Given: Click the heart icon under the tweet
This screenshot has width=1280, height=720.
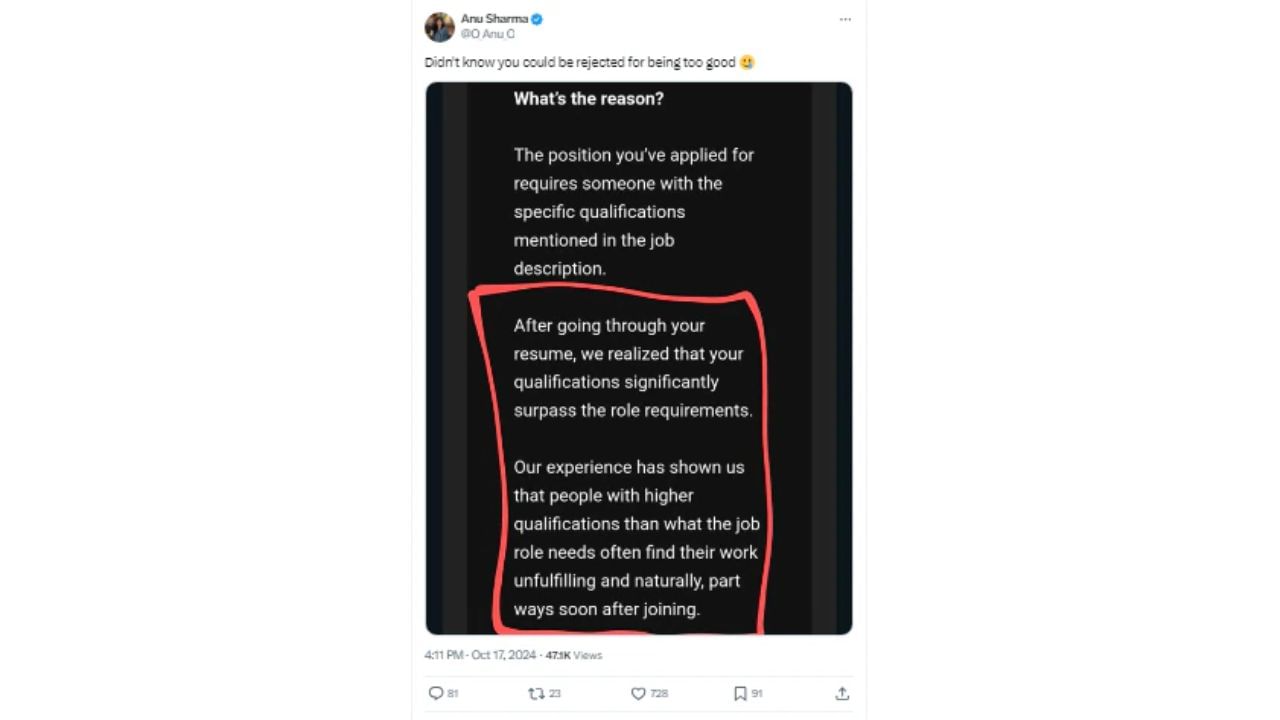Looking at the screenshot, I should (638, 693).
